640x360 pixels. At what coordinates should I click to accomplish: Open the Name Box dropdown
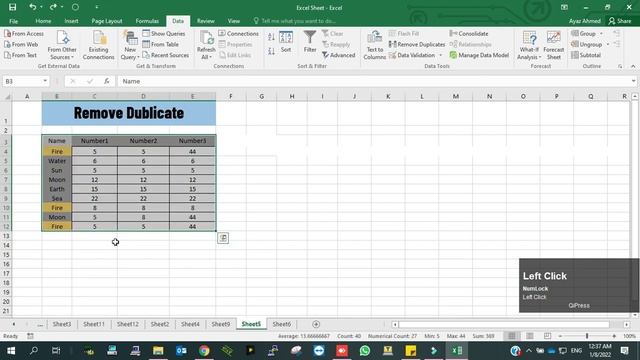[45, 81]
